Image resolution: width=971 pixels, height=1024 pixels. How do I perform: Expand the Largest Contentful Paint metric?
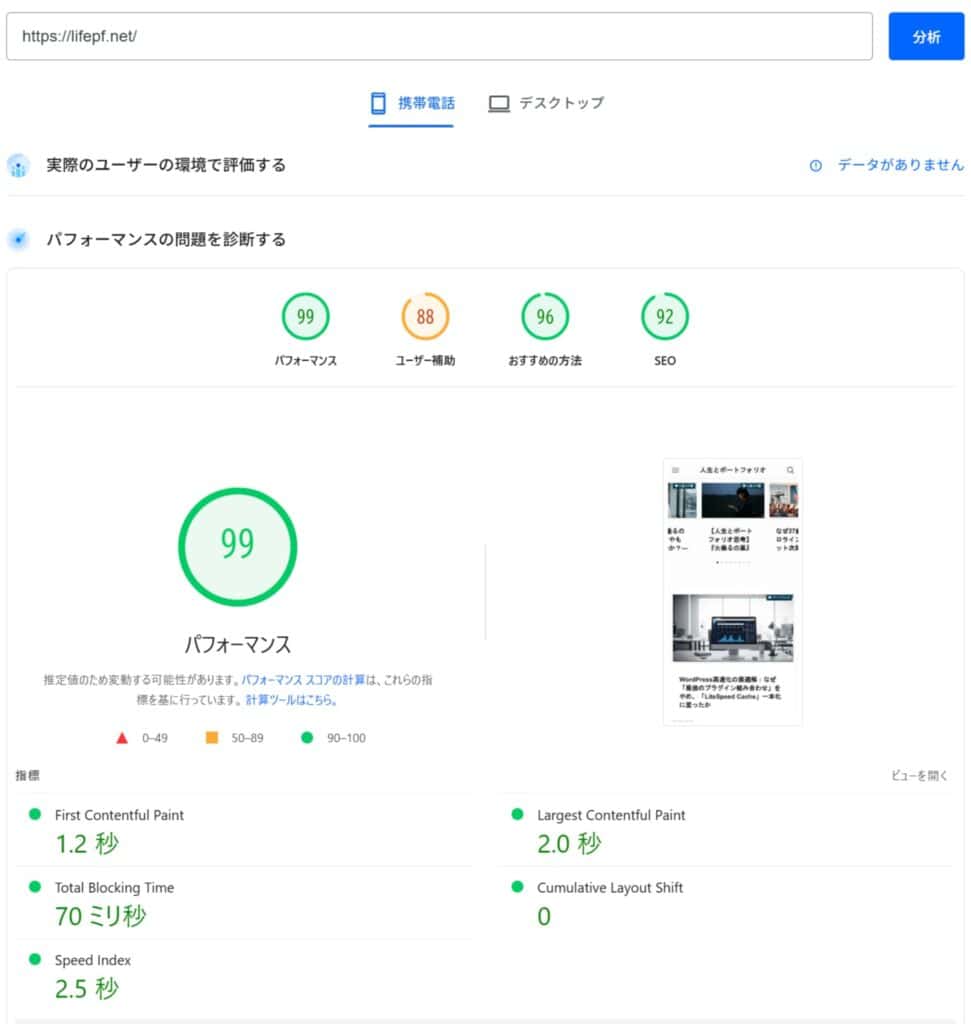pos(611,815)
